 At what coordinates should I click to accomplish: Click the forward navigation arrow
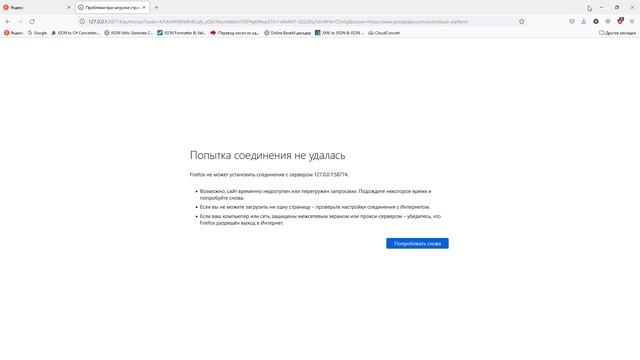20,21
